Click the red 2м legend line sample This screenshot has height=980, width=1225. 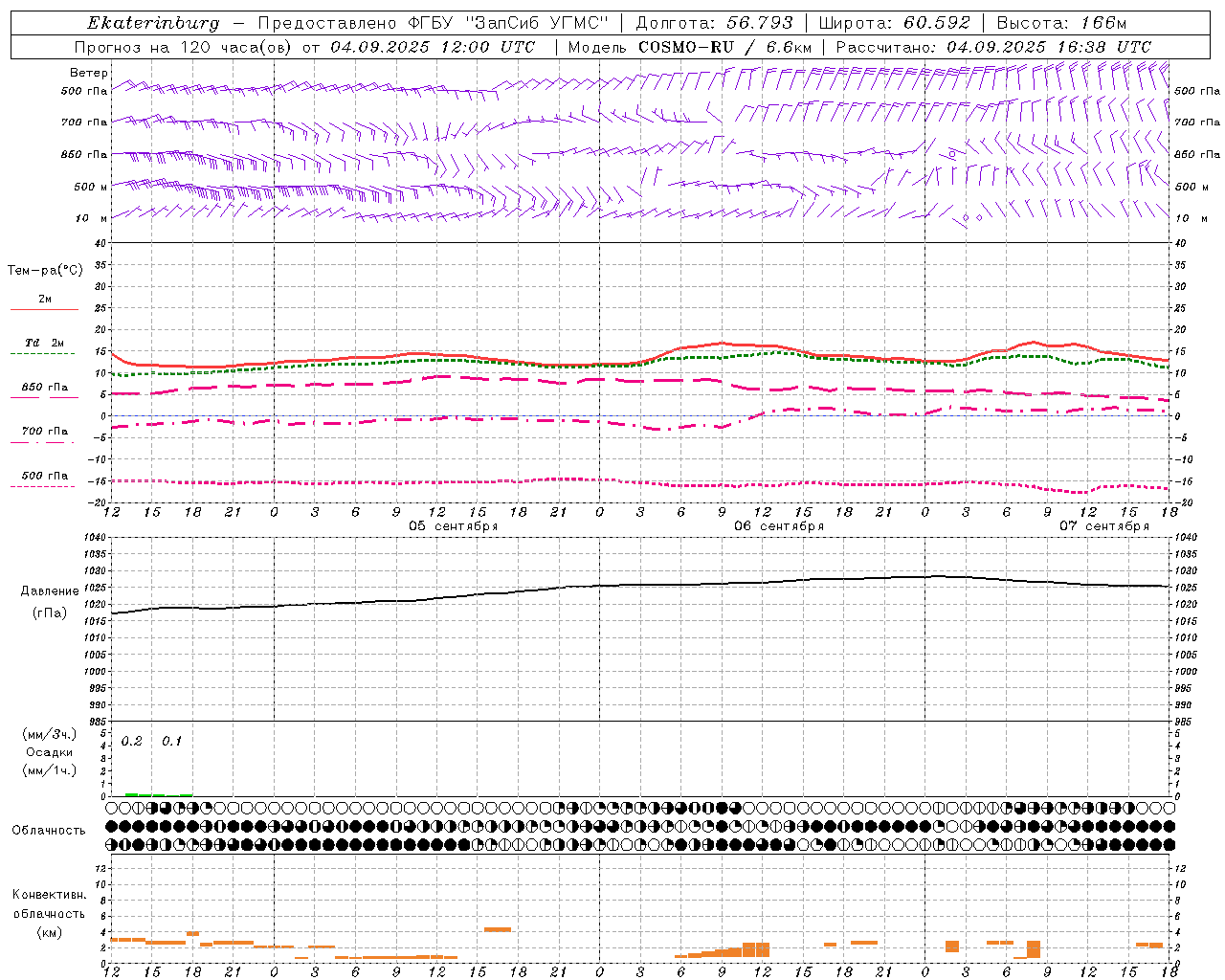[44, 310]
